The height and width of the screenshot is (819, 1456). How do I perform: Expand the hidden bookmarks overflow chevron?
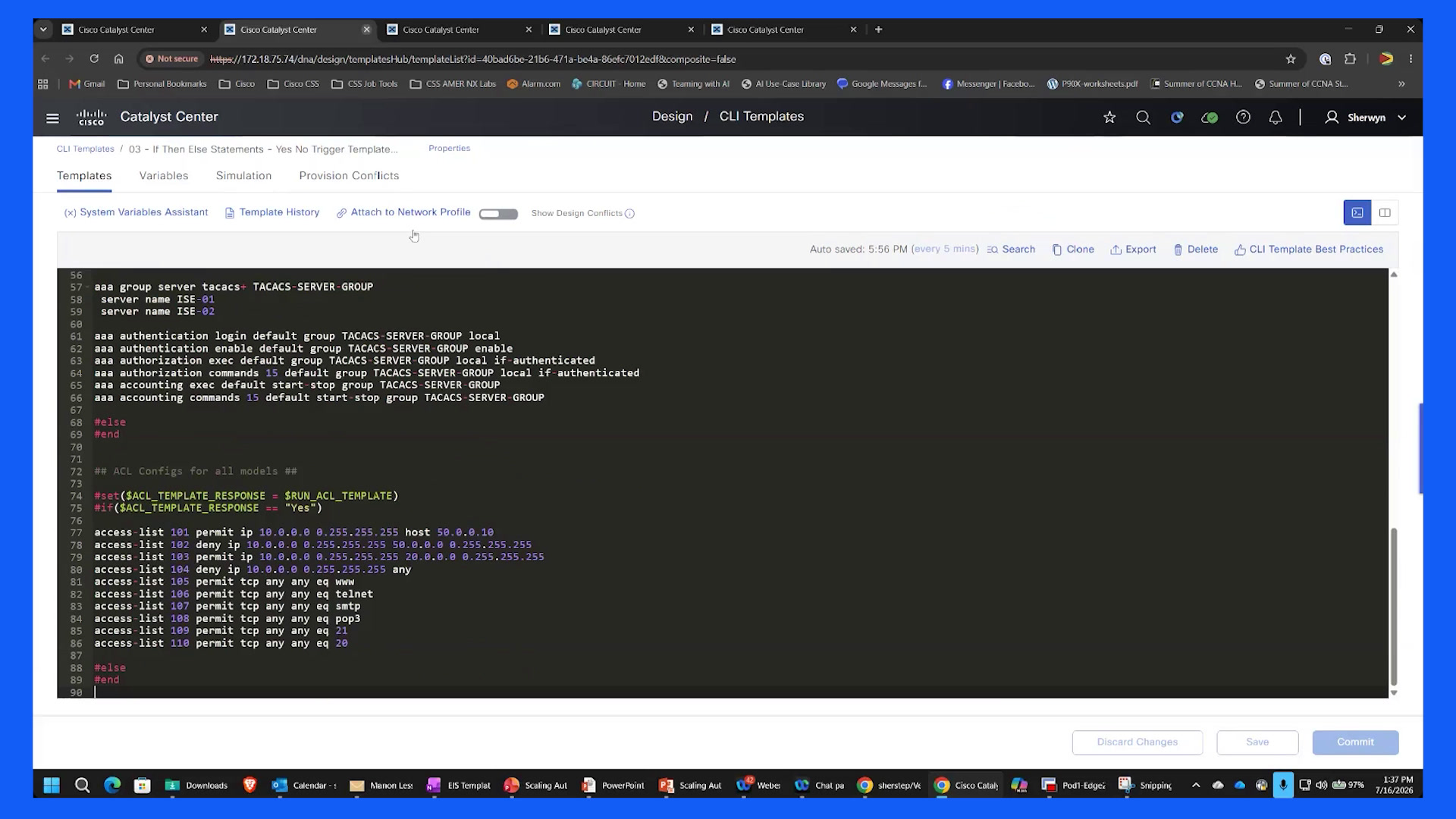(1401, 84)
